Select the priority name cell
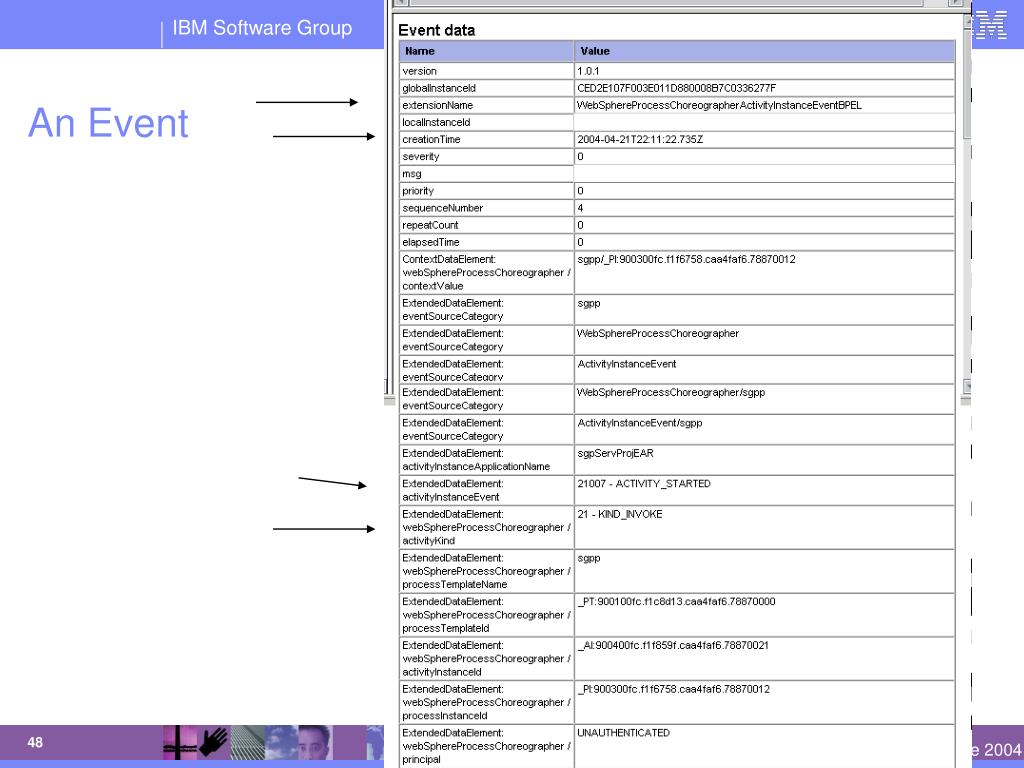 (487, 191)
